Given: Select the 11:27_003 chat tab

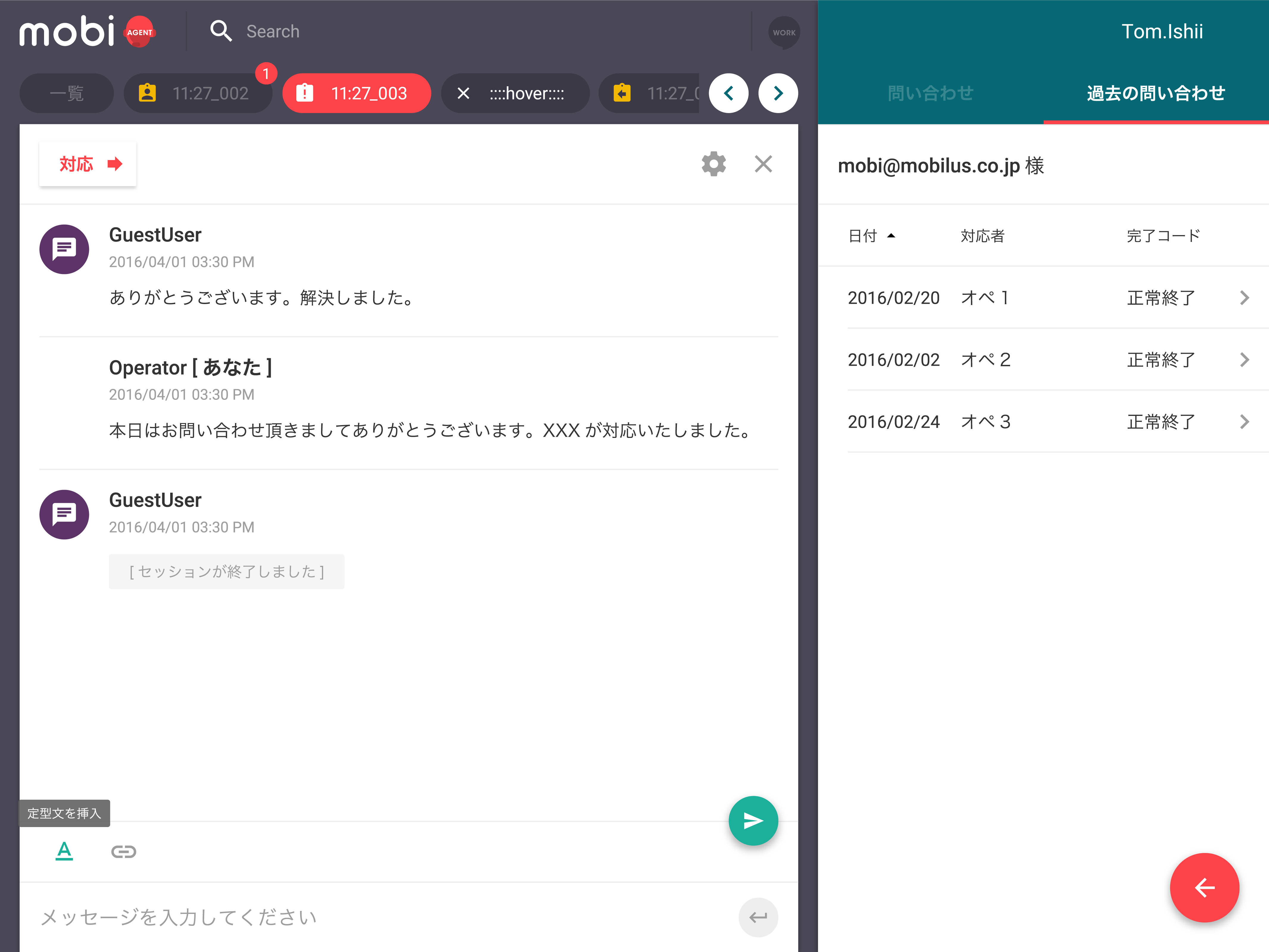Looking at the screenshot, I should 356,93.
